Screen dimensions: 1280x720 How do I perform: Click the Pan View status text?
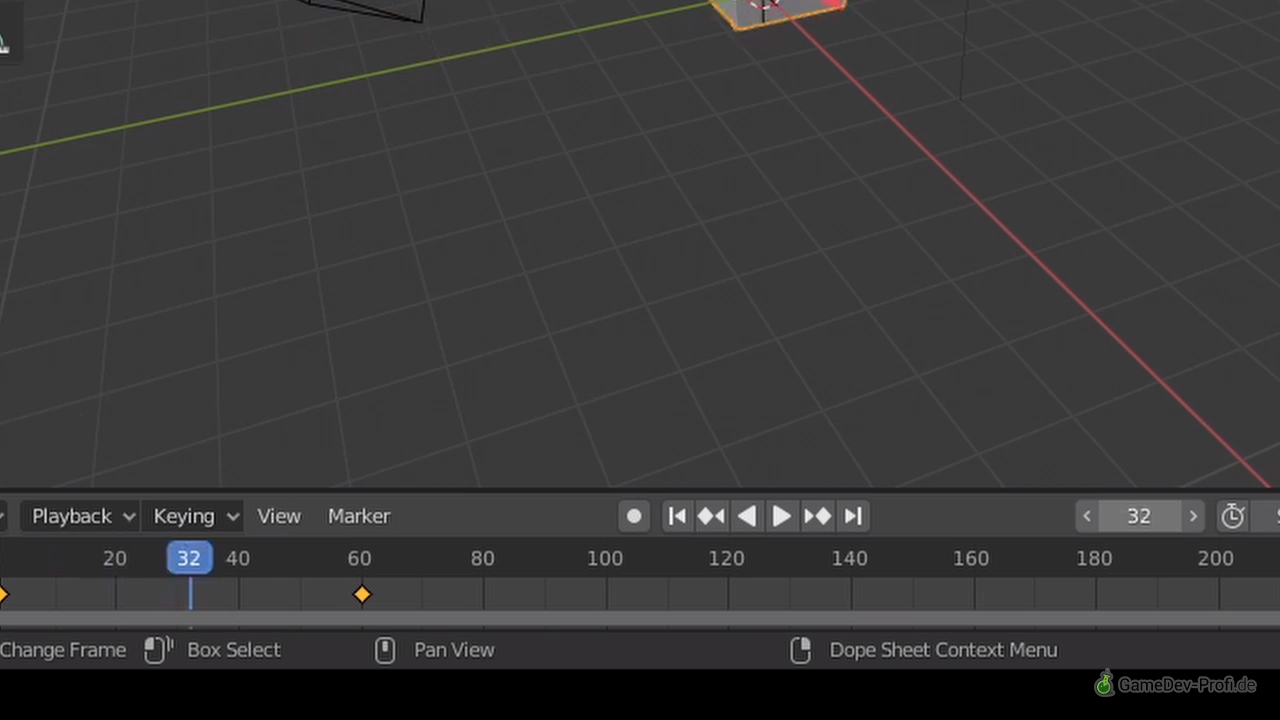[454, 650]
